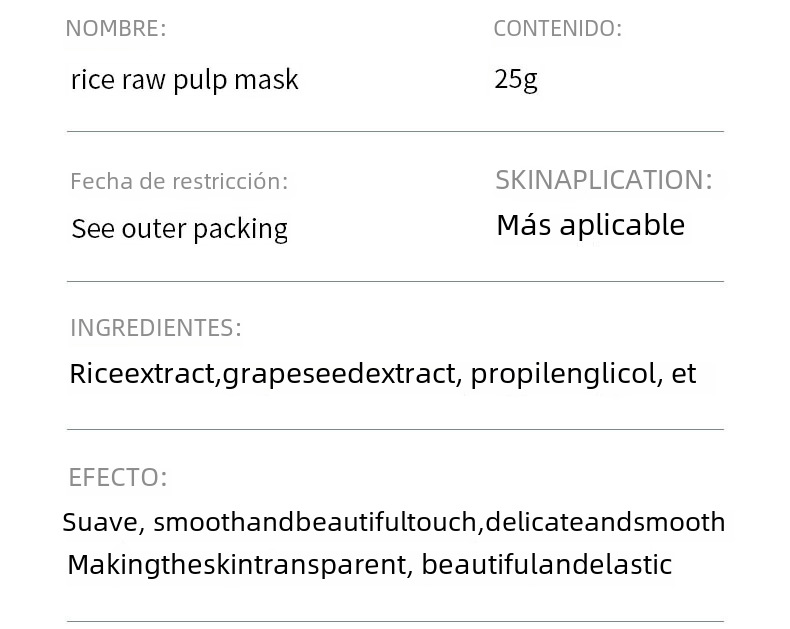Image resolution: width=790 pixels, height=629 pixels.
Task: Select the 'beautifulandelastic' text
Action: pos(546,565)
